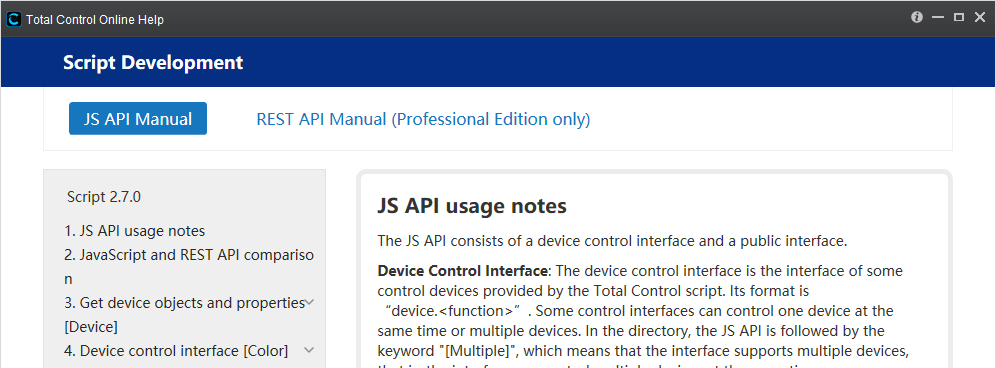Switch to the JS API Manual tab
996x368 pixels.
pyautogui.click(x=138, y=119)
